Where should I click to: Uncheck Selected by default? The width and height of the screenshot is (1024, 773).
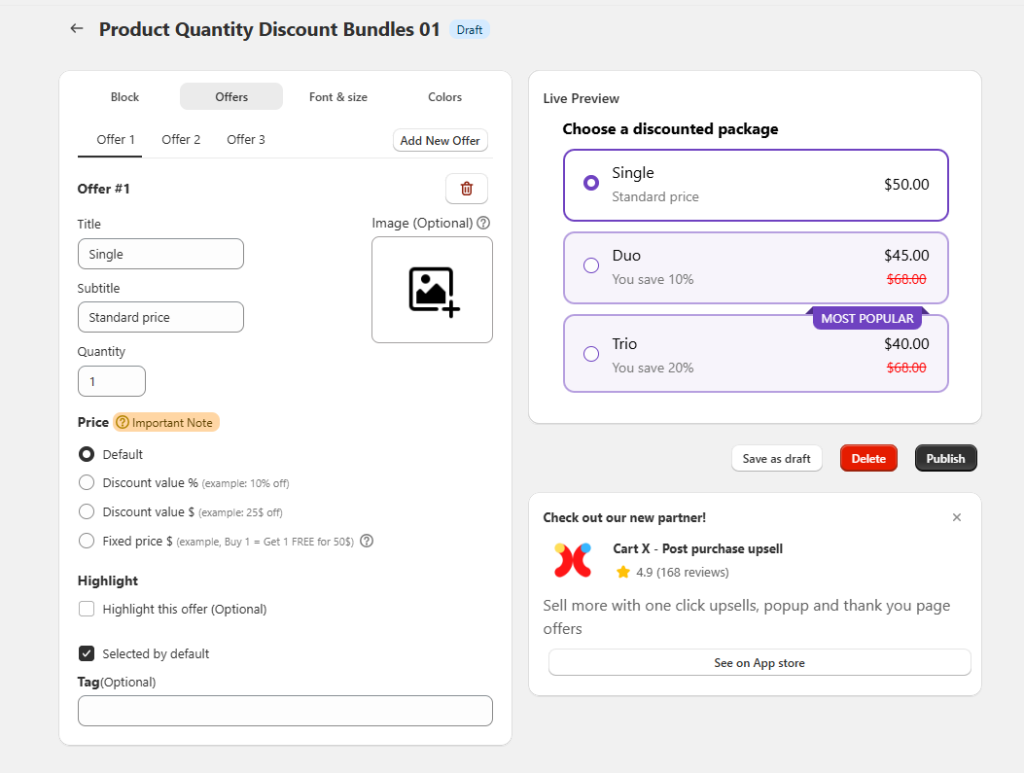(x=86, y=653)
